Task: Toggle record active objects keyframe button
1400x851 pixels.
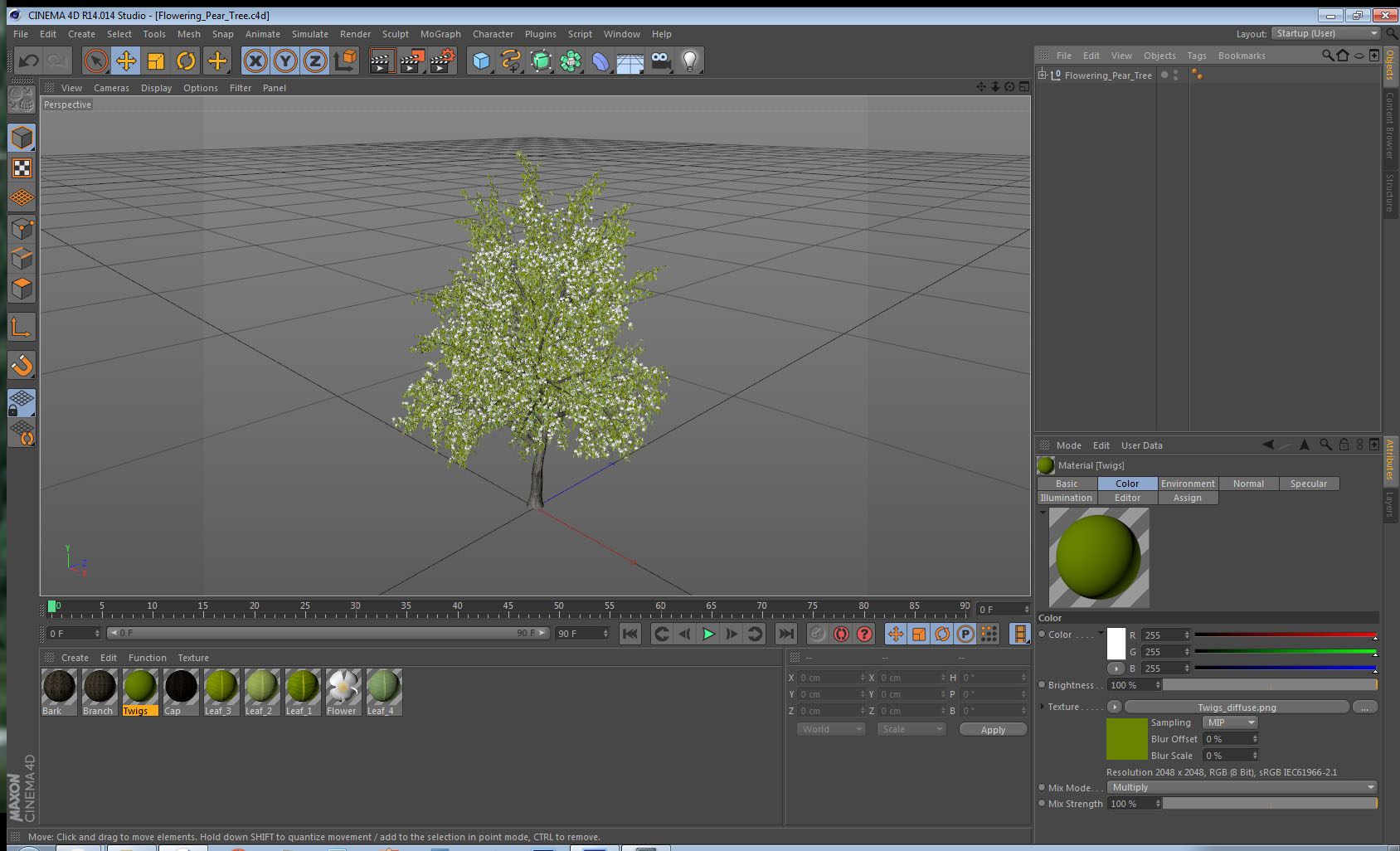Action: (818, 634)
